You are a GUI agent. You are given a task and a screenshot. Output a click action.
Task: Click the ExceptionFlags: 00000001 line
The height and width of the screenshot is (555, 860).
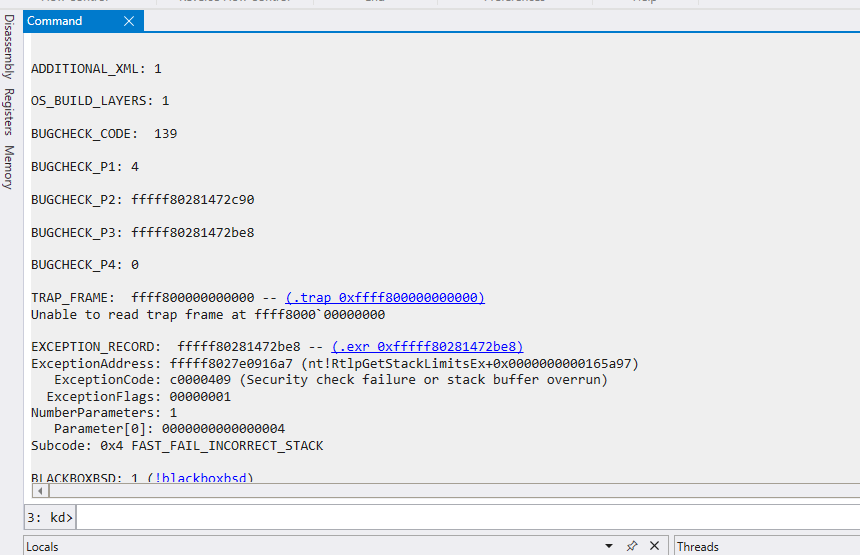tap(139, 397)
